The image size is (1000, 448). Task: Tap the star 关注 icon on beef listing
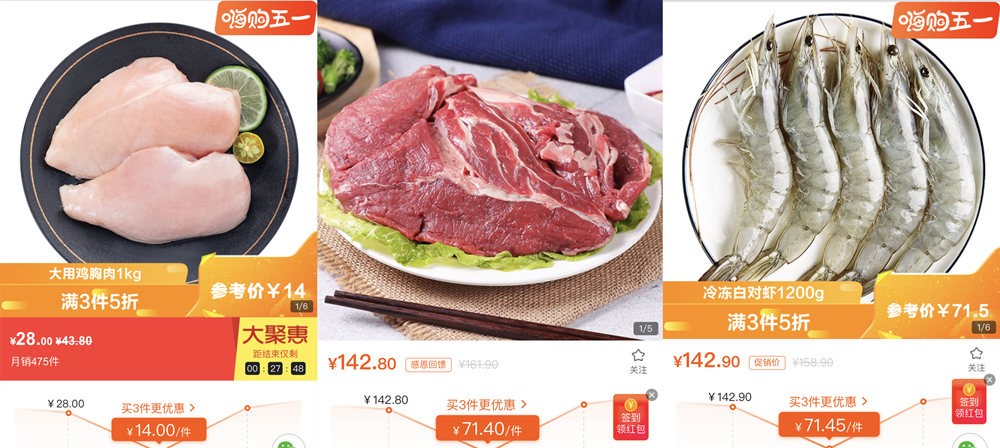click(x=638, y=361)
